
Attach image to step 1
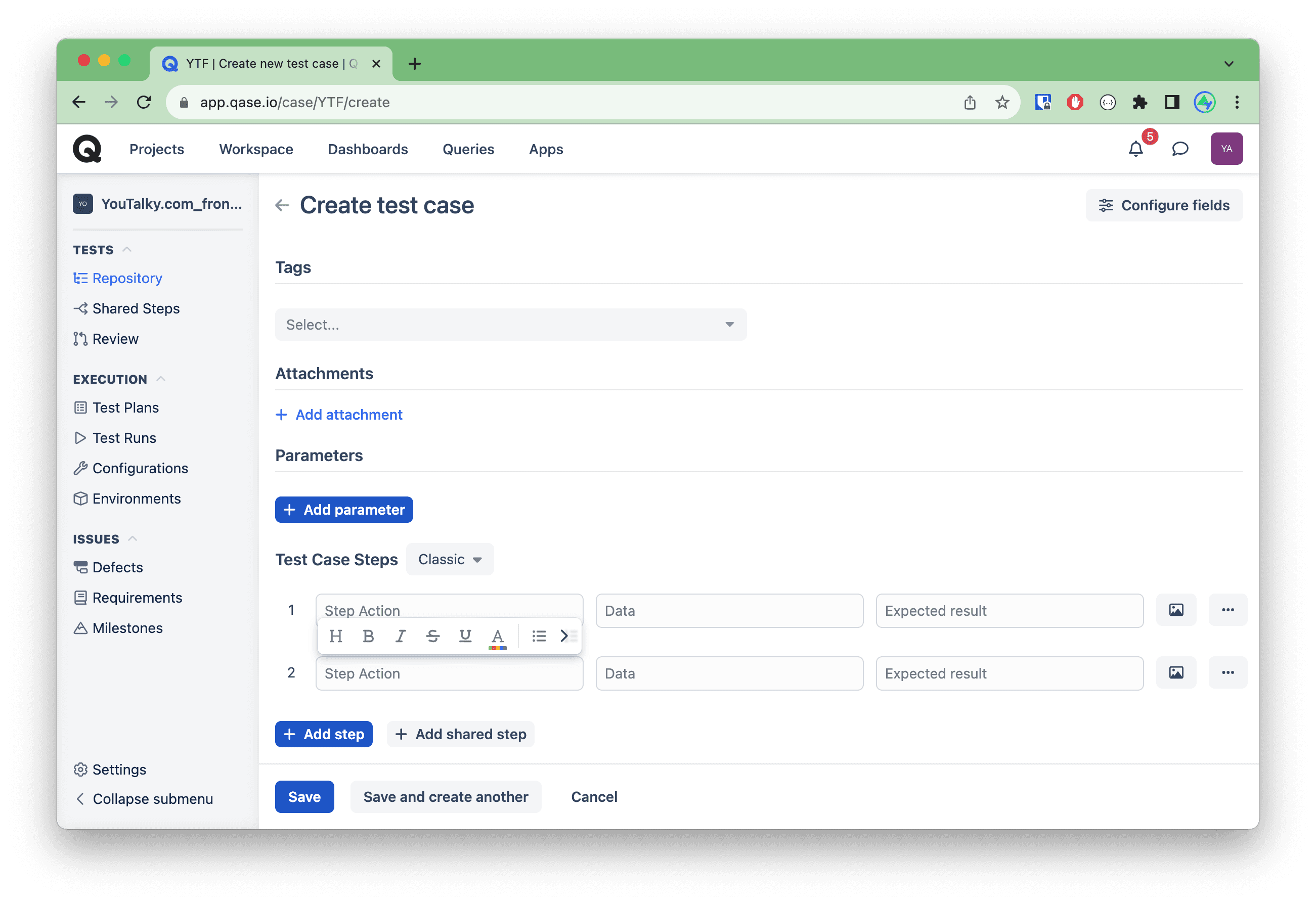(x=1175, y=610)
